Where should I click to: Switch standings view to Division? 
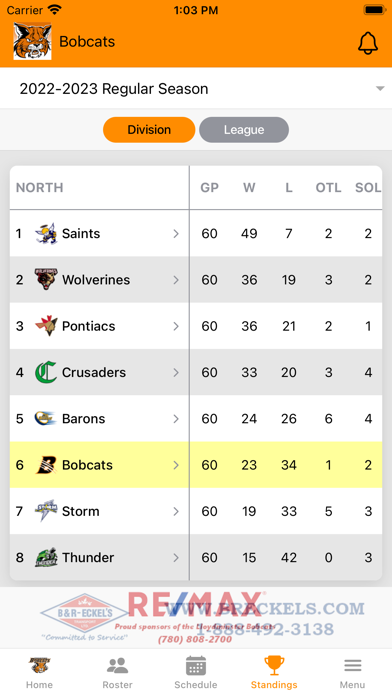149,130
